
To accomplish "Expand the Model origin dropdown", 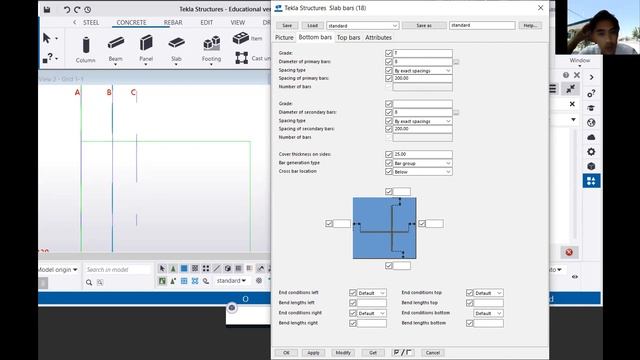I will tap(58, 269).
